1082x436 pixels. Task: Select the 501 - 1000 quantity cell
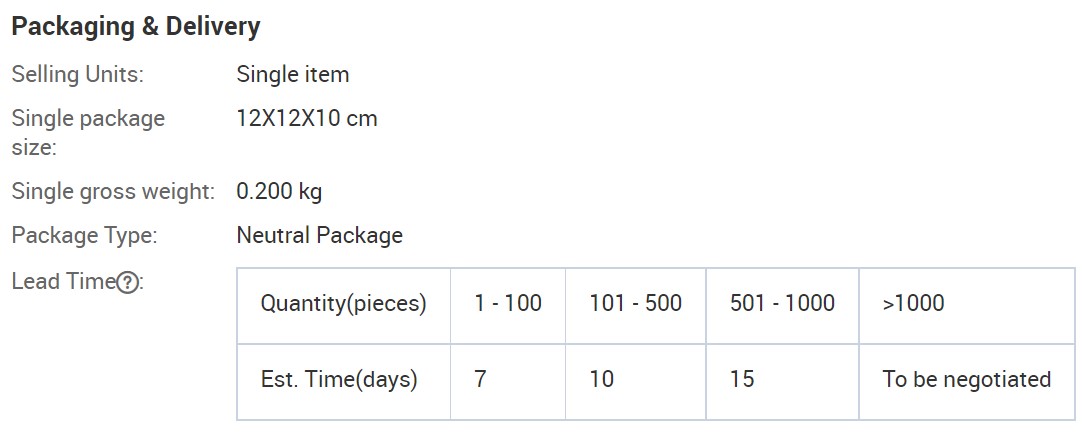click(783, 306)
